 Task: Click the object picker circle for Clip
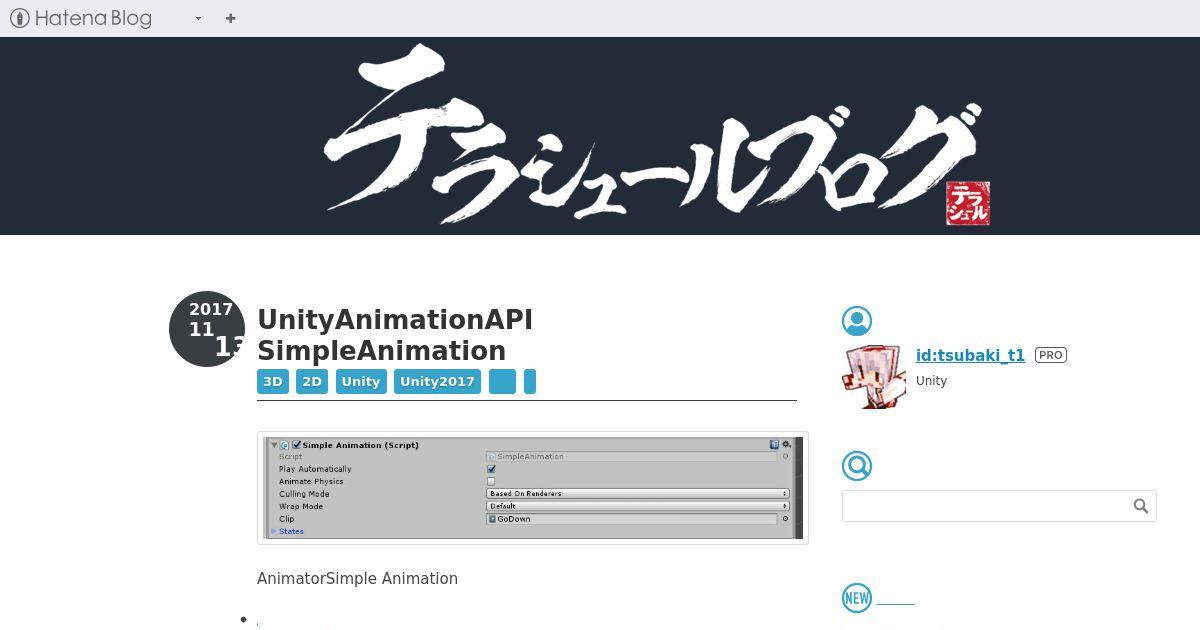785,519
